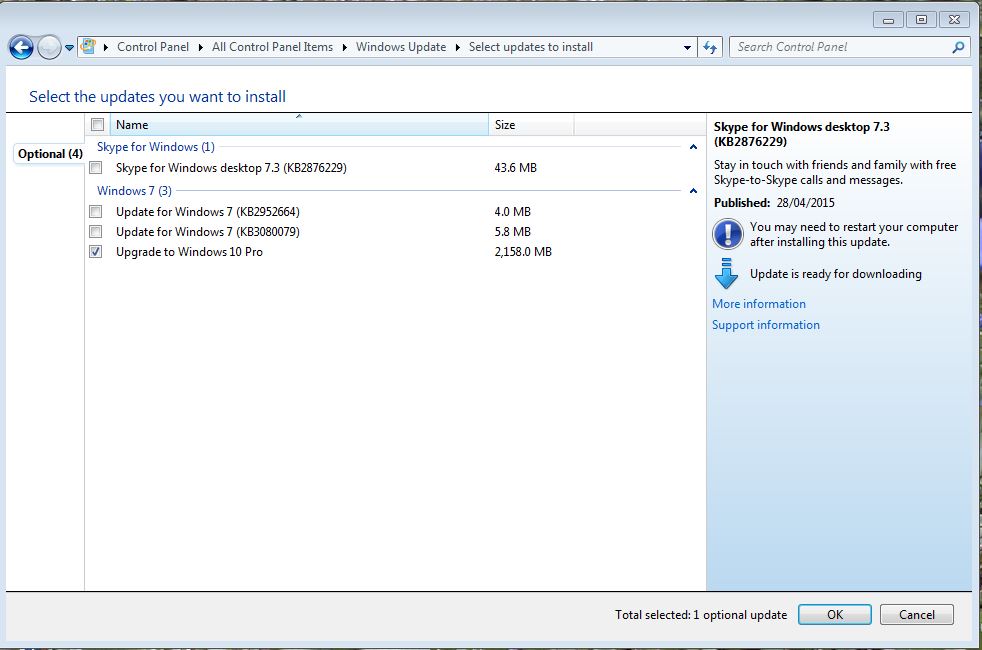Collapse the Skype for Windows (1) group
This screenshot has width=982, height=650.
pyautogui.click(x=693, y=147)
